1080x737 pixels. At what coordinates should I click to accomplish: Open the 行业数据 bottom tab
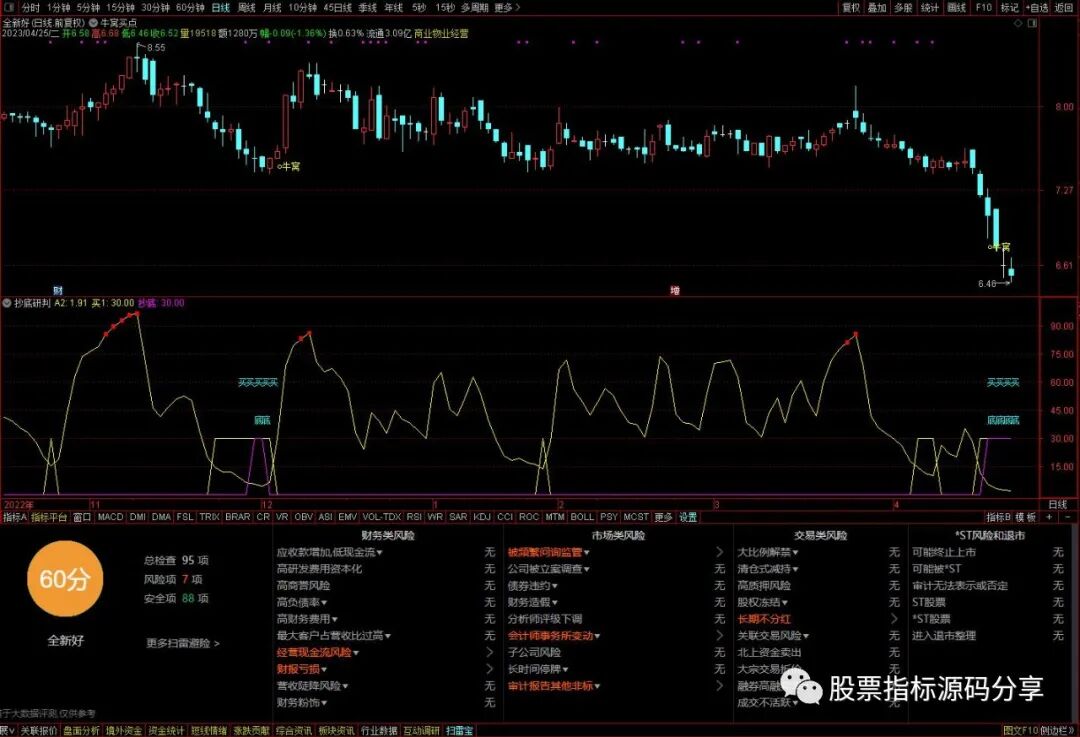379,731
